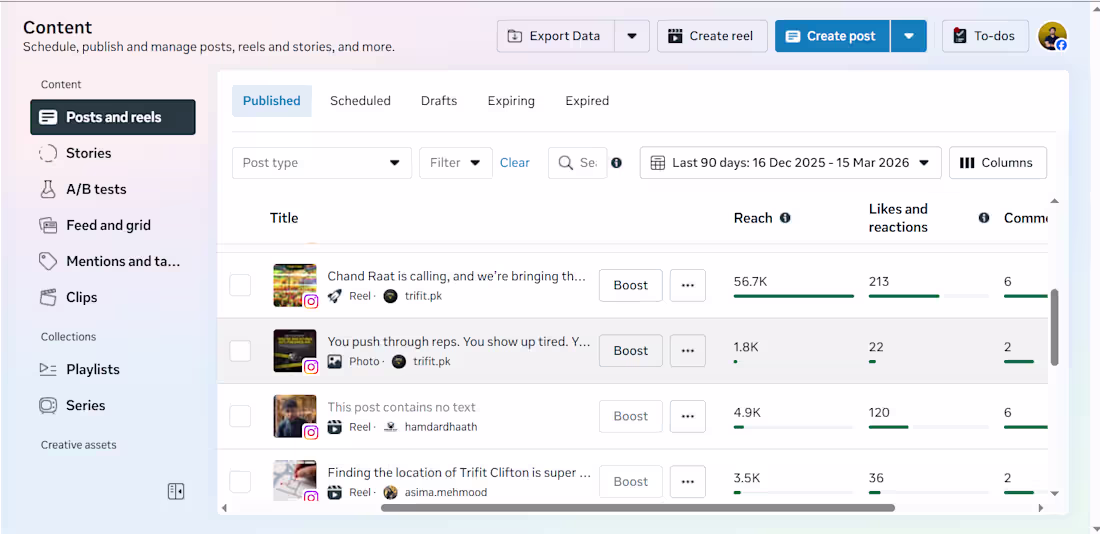Open the Last 90 days date range
Image resolution: width=1100 pixels, height=534 pixels.
[x=791, y=163]
